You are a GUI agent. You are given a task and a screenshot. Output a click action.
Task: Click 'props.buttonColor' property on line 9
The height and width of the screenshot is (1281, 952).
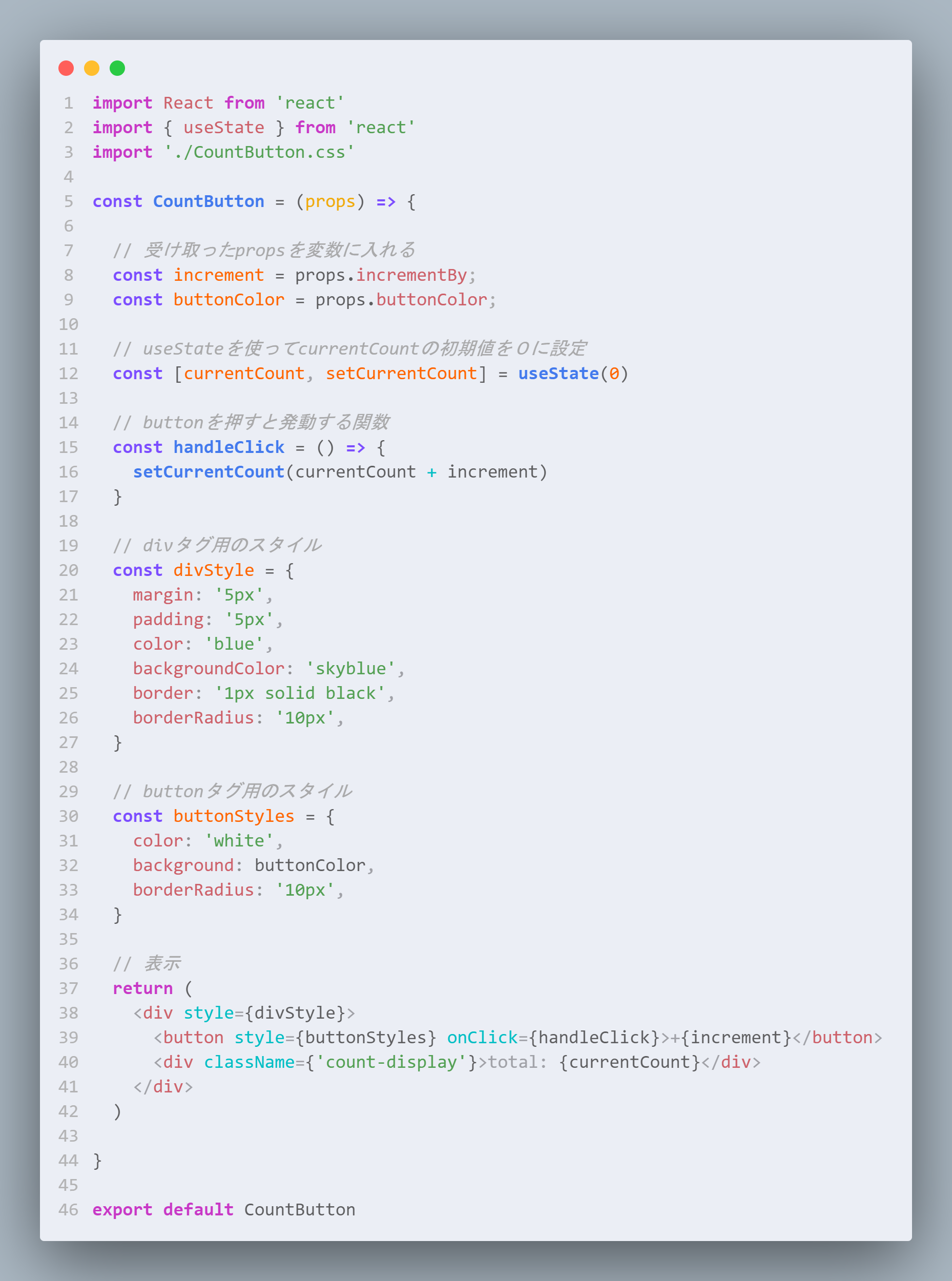click(402, 300)
